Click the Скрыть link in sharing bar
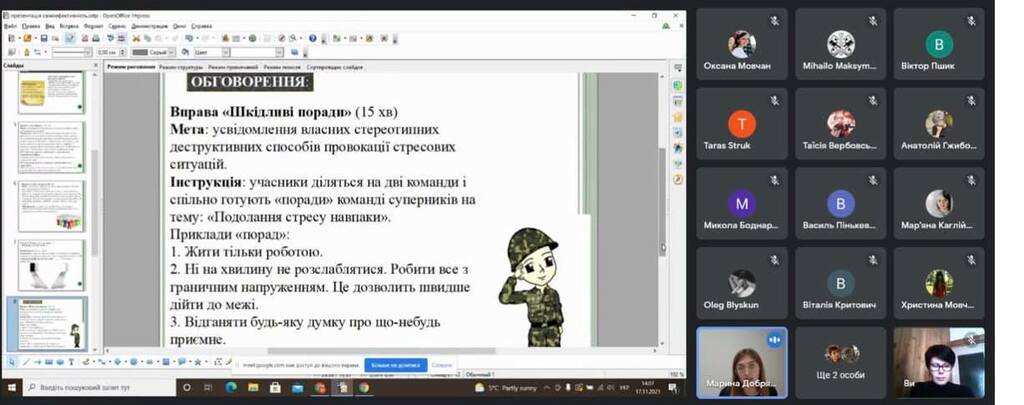 [442, 365]
